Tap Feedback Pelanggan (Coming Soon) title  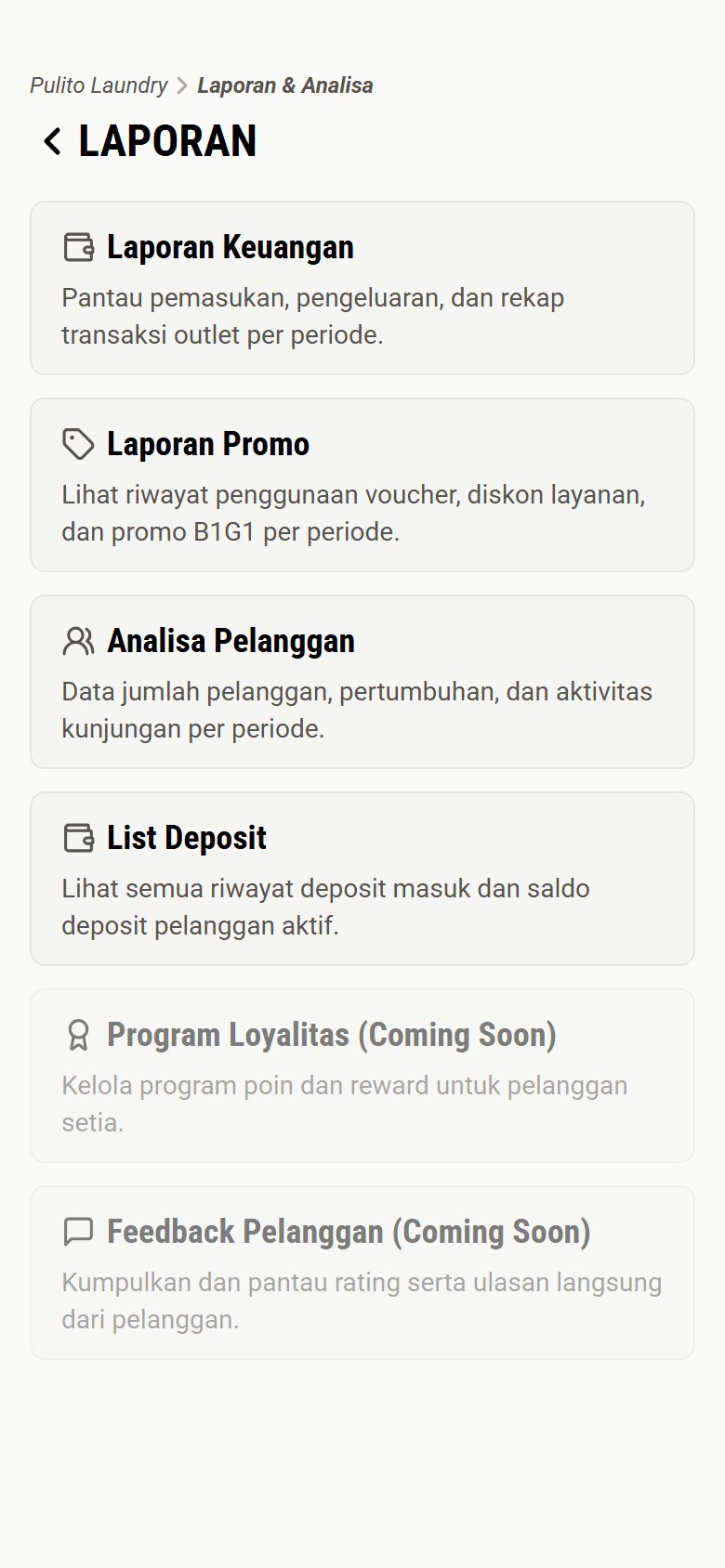[x=349, y=1232]
